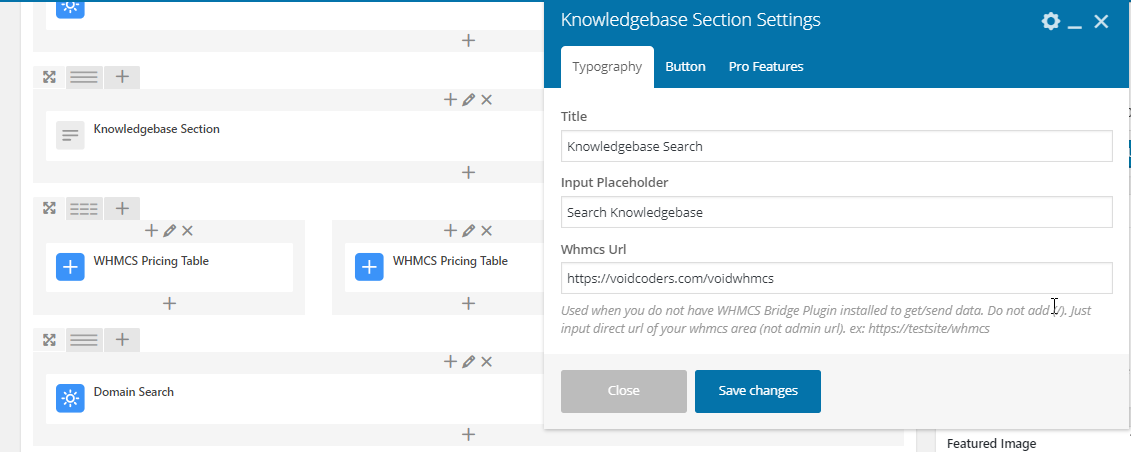The height and width of the screenshot is (452, 1131).
Task: Click the Domain Search element icon
Action: click(70, 398)
